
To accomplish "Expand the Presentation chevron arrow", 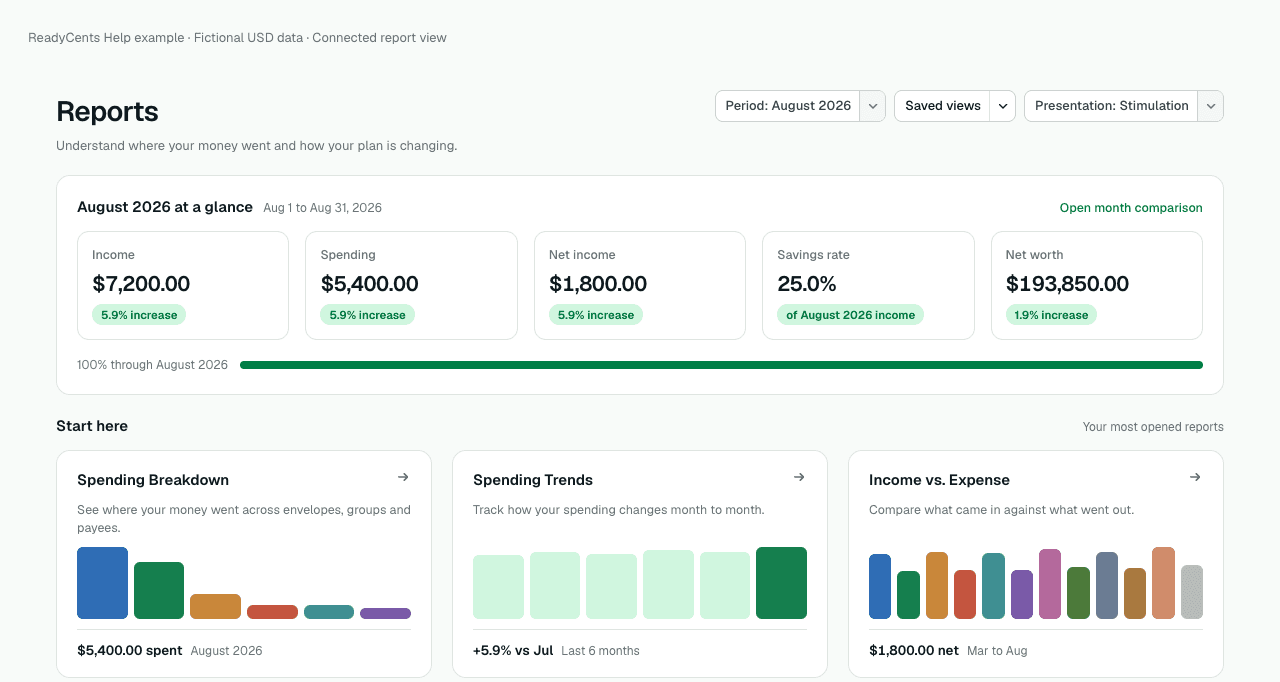I will point(1210,106).
